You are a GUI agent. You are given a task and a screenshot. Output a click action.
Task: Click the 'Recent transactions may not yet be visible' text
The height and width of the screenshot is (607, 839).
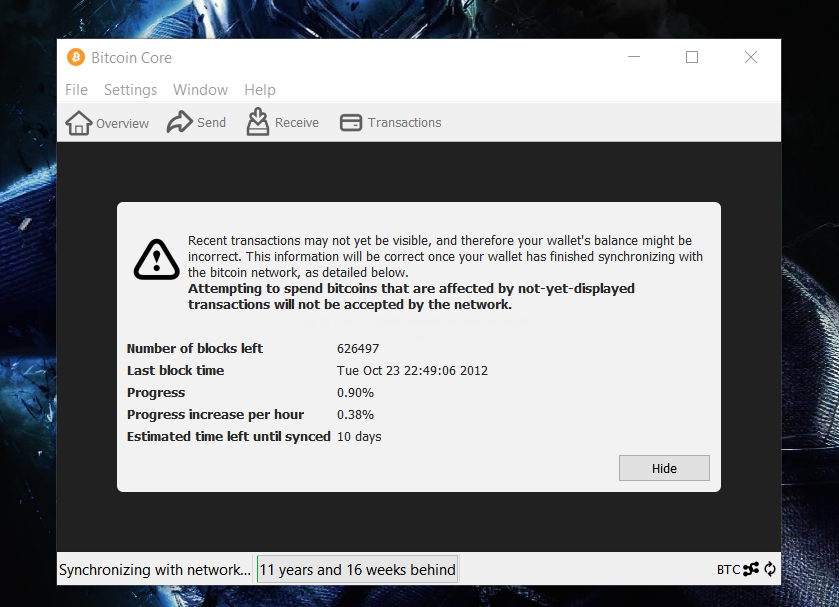[445, 256]
